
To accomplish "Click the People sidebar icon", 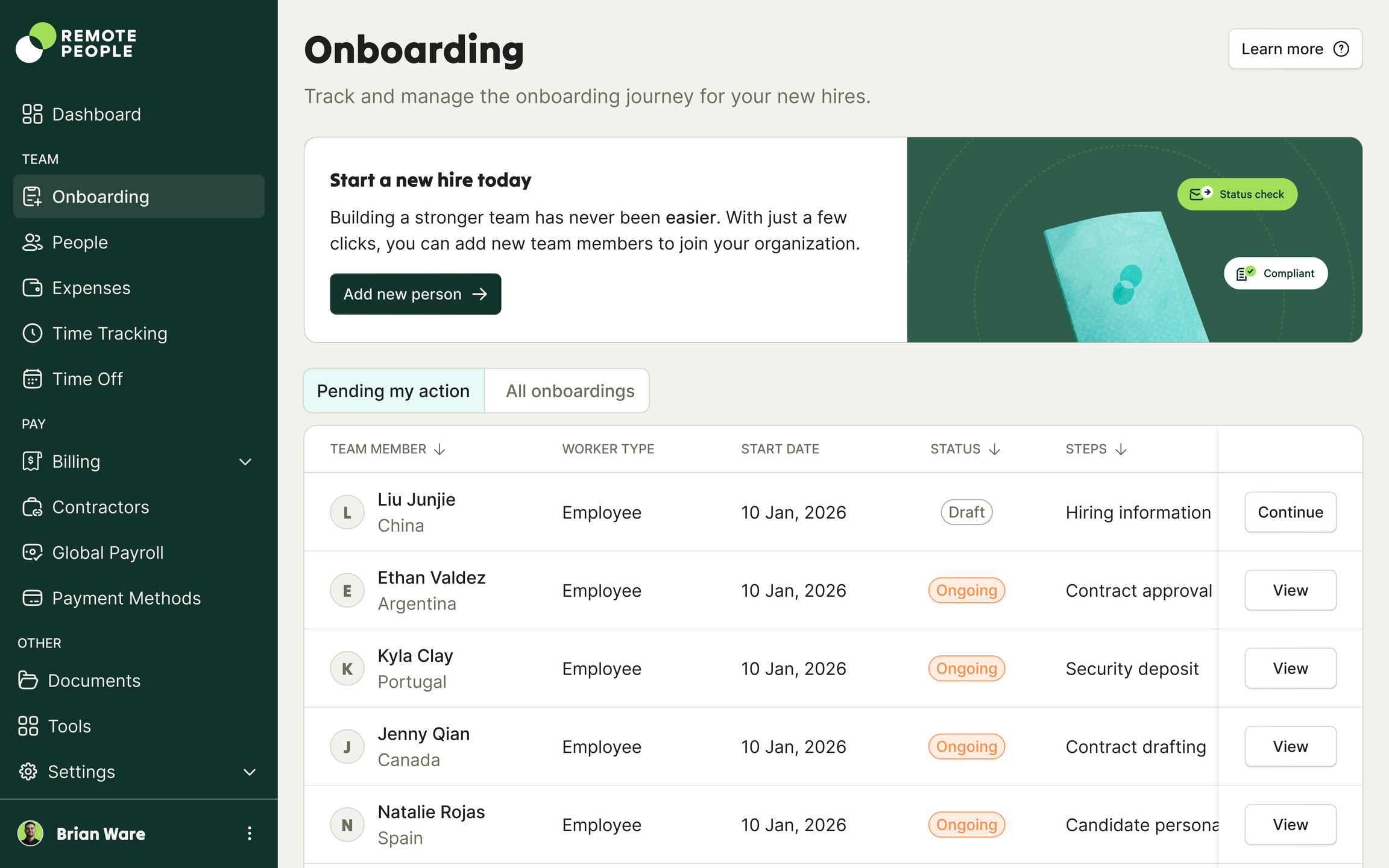I will tap(32, 242).
